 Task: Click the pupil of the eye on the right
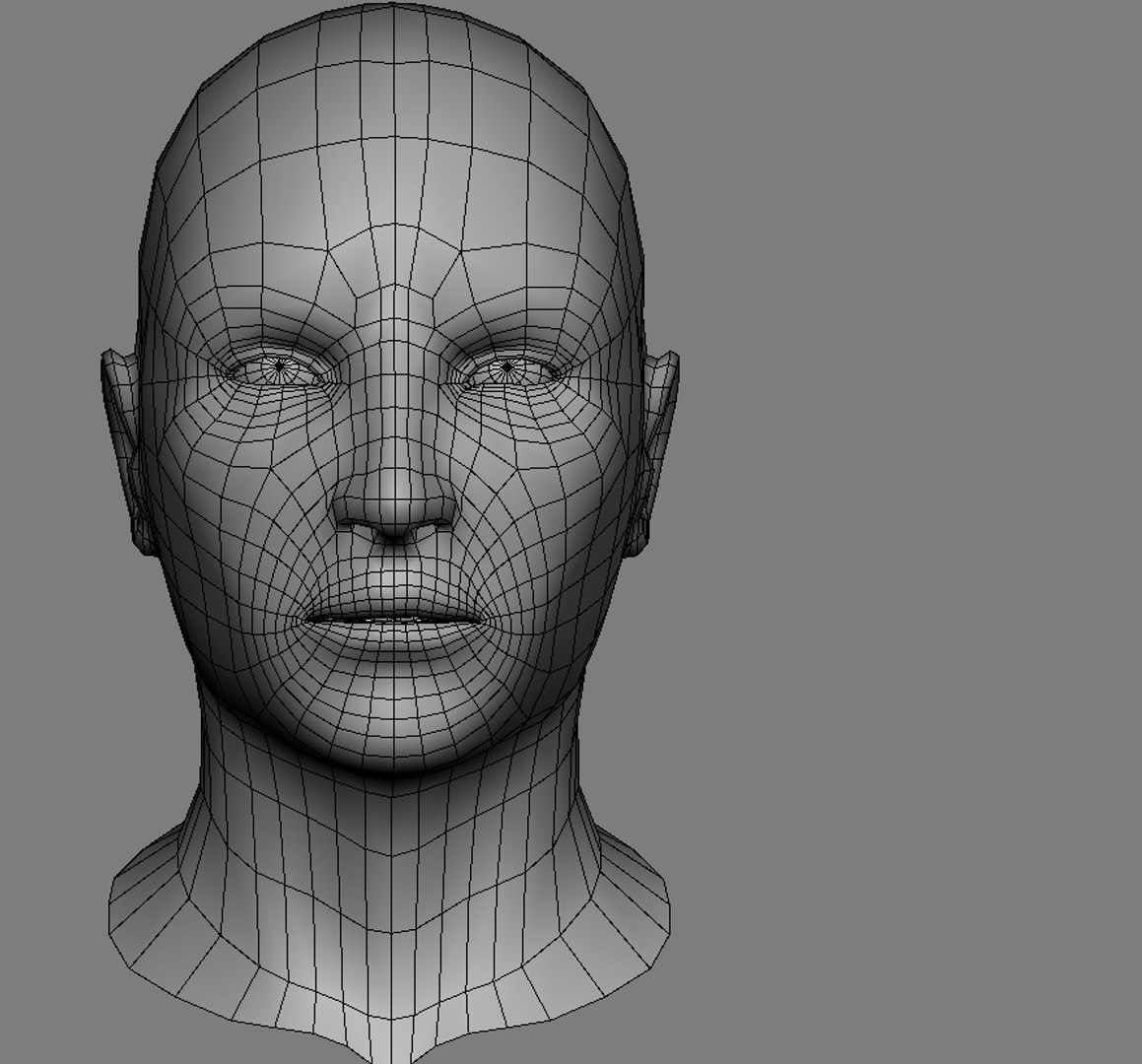click(506, 366)
